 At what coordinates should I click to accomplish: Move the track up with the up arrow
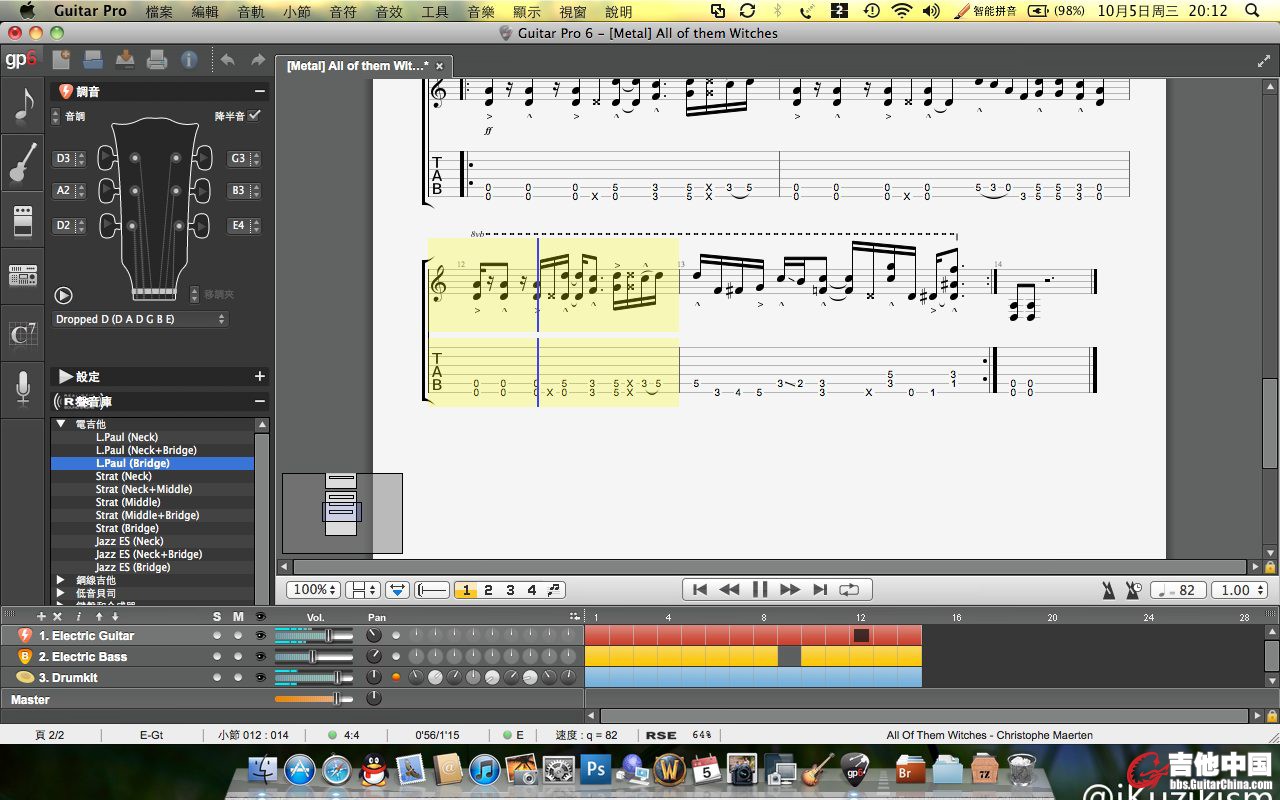[99, 617]
